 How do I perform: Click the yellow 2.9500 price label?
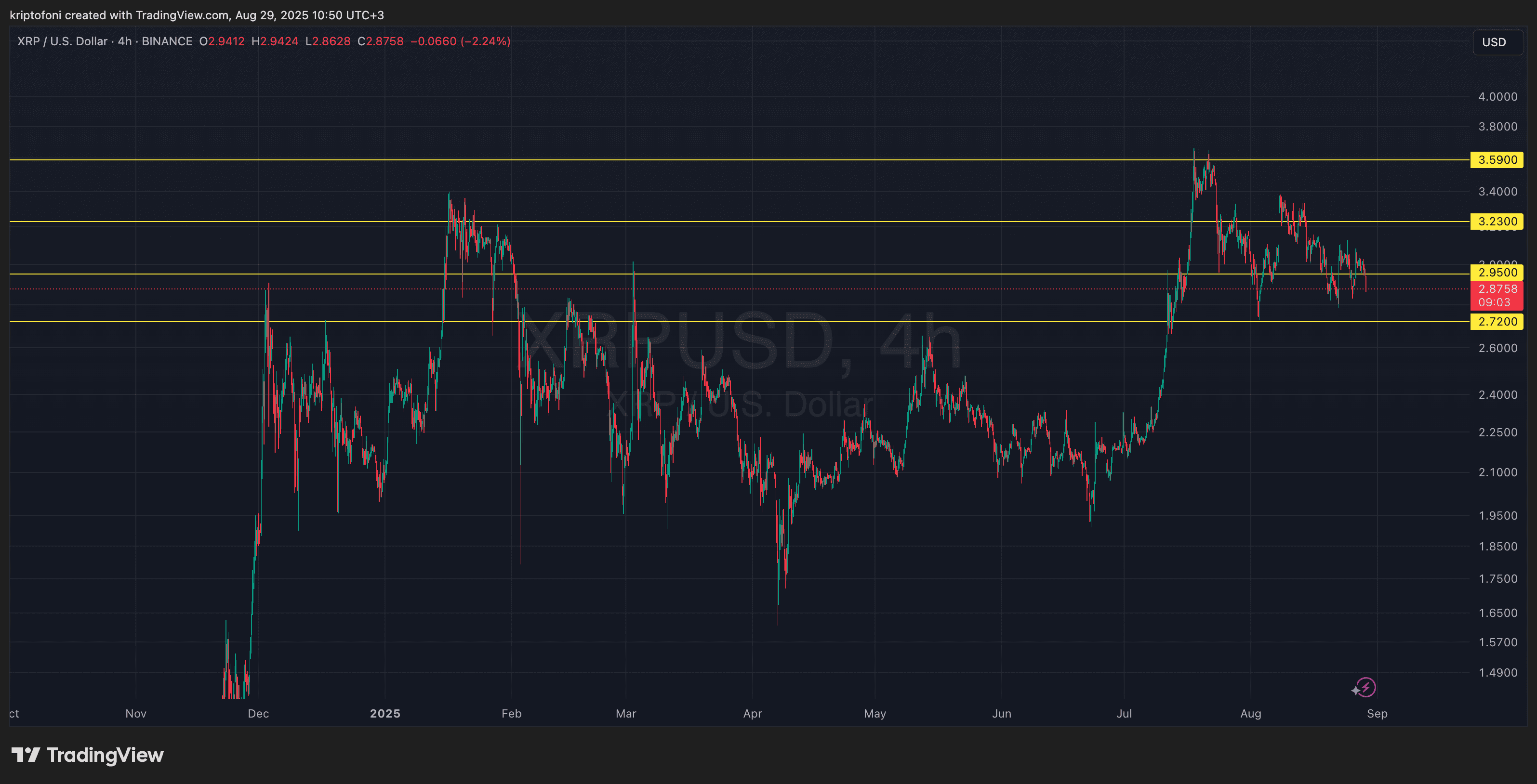1497,273
